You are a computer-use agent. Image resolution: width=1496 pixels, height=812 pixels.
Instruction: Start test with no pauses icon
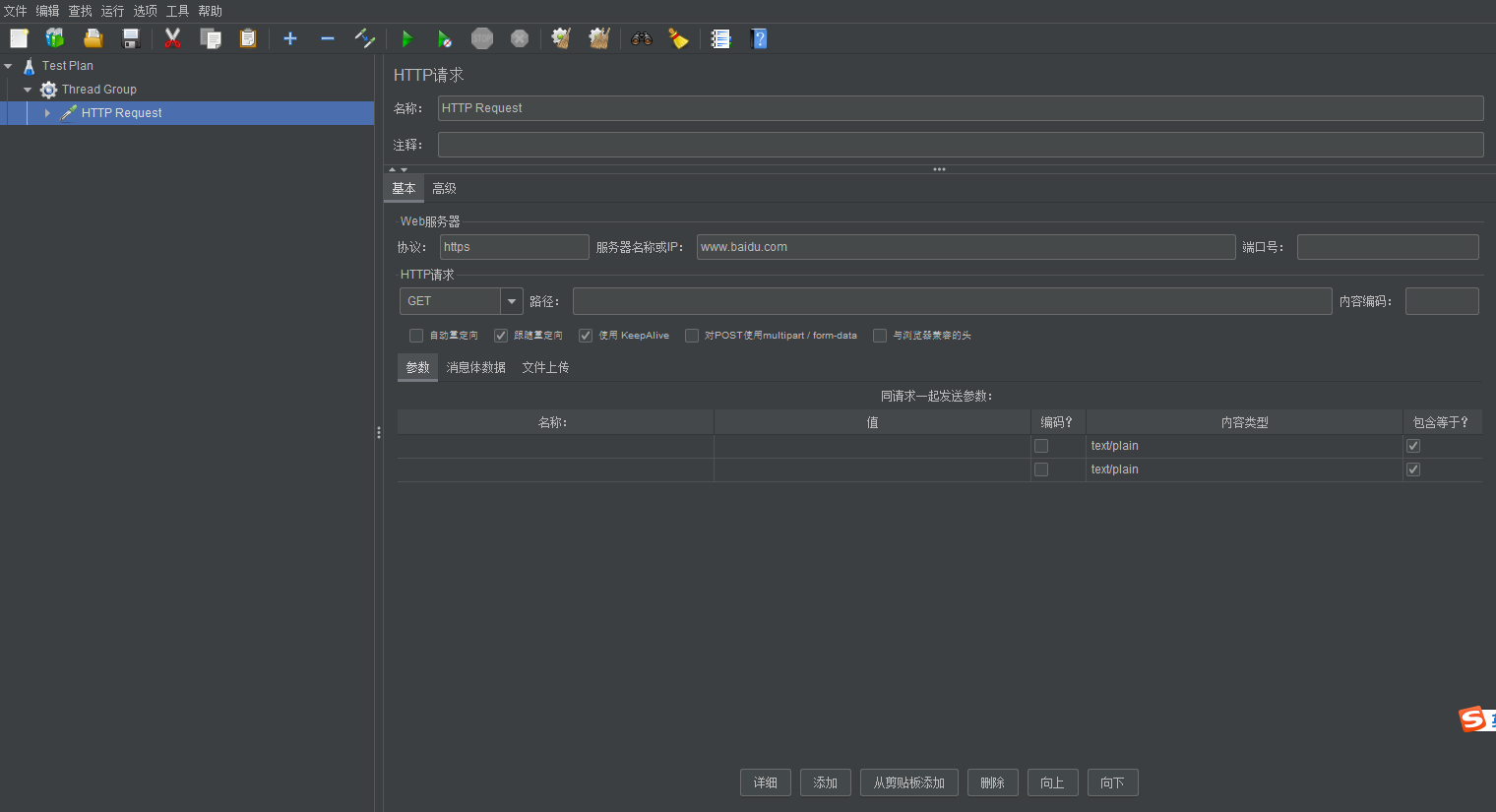coord(445,38)
